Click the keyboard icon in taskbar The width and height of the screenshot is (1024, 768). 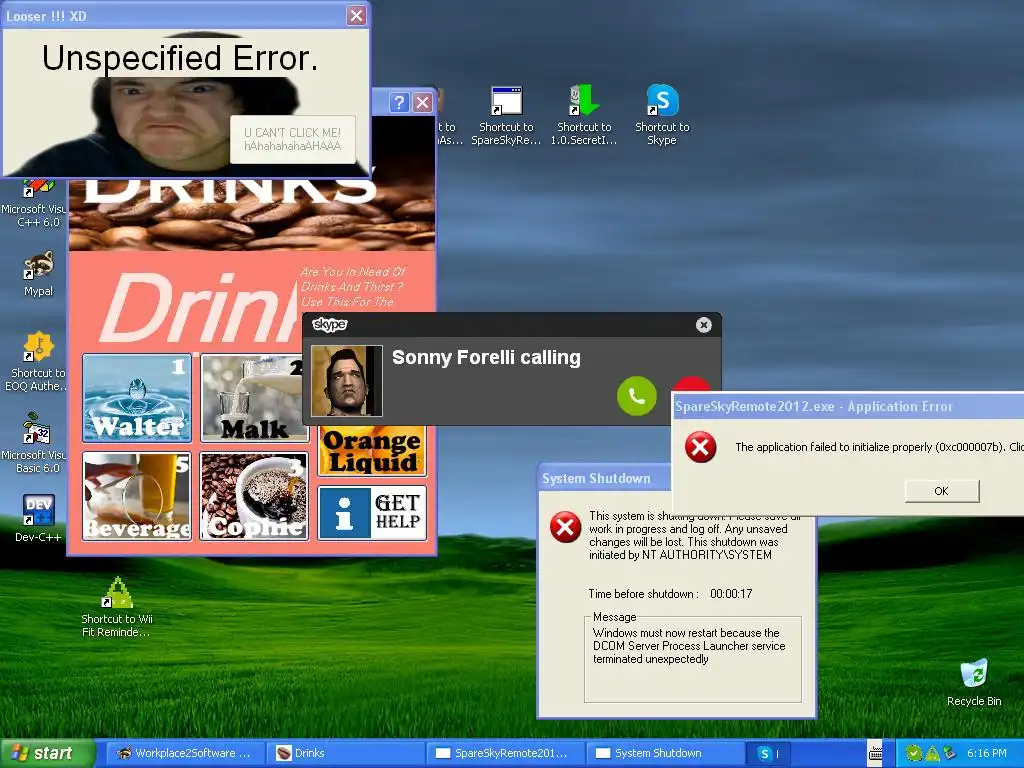(x=876, y=754)
